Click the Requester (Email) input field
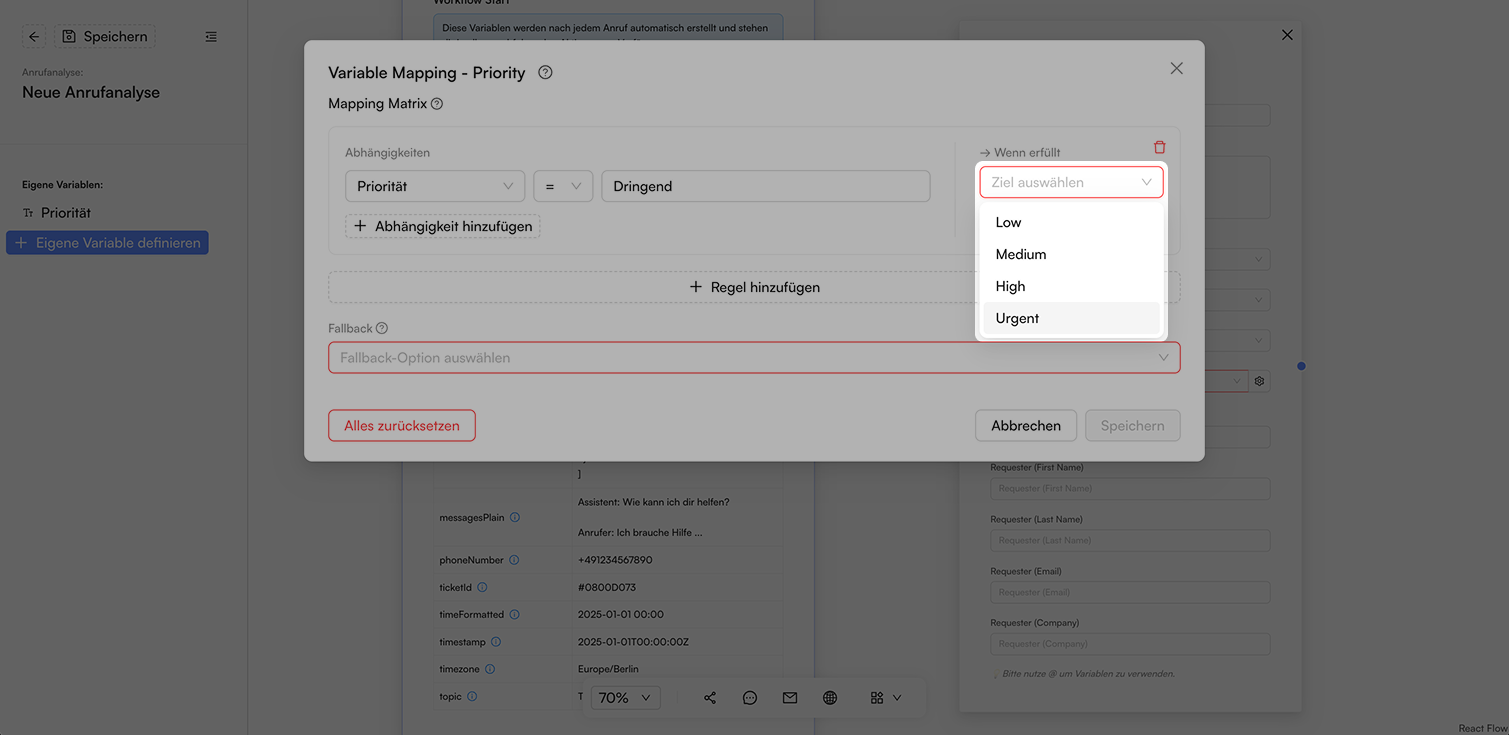Screen dimensions: 1509x735 pyautogui.click(x=1130, y=593)
